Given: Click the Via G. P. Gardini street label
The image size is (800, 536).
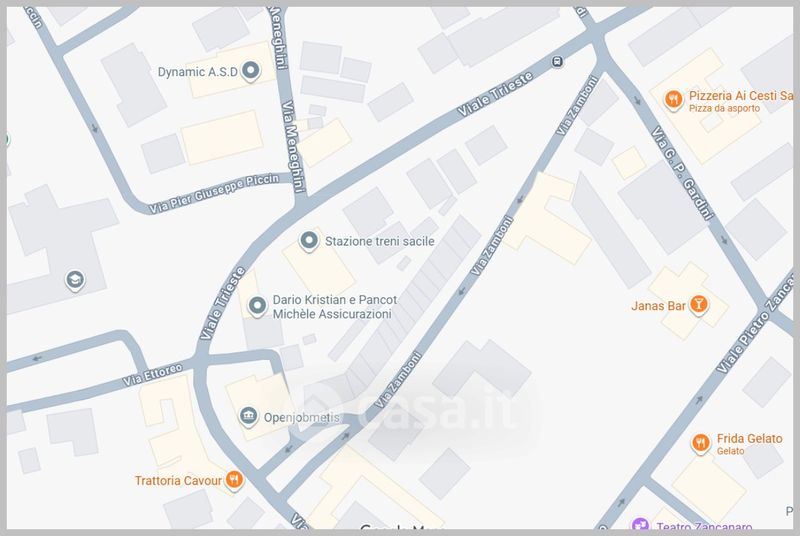Looking at the screenshot, I should pos(682,172).
